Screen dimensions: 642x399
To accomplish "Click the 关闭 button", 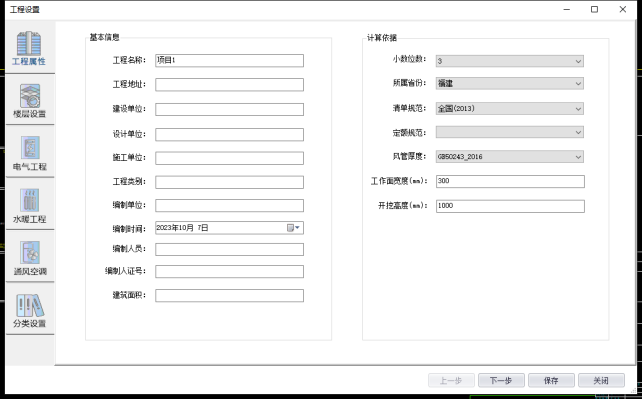I will (601, 381).
